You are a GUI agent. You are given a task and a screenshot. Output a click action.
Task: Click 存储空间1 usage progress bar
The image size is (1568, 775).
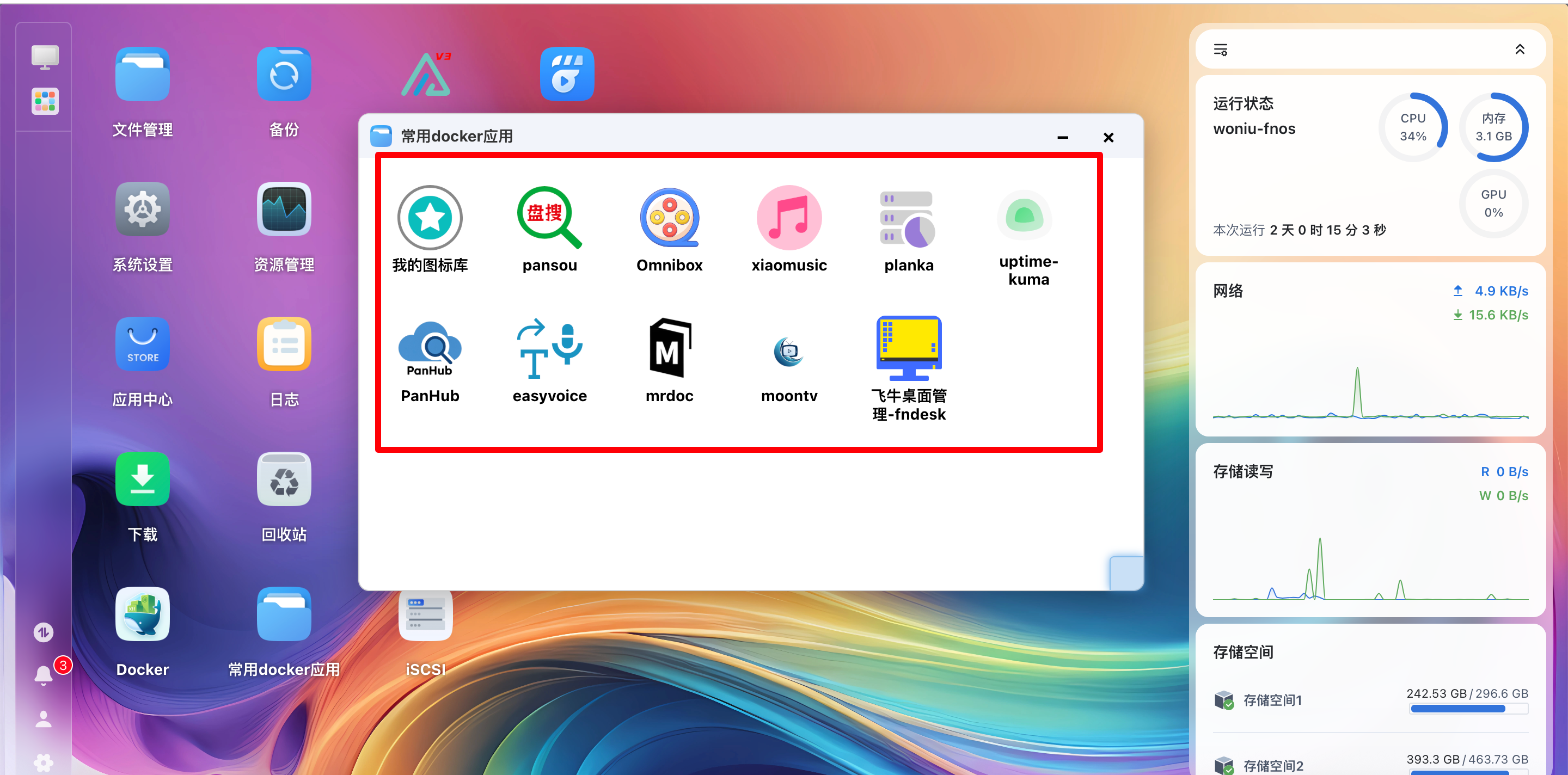point(1468,709)
